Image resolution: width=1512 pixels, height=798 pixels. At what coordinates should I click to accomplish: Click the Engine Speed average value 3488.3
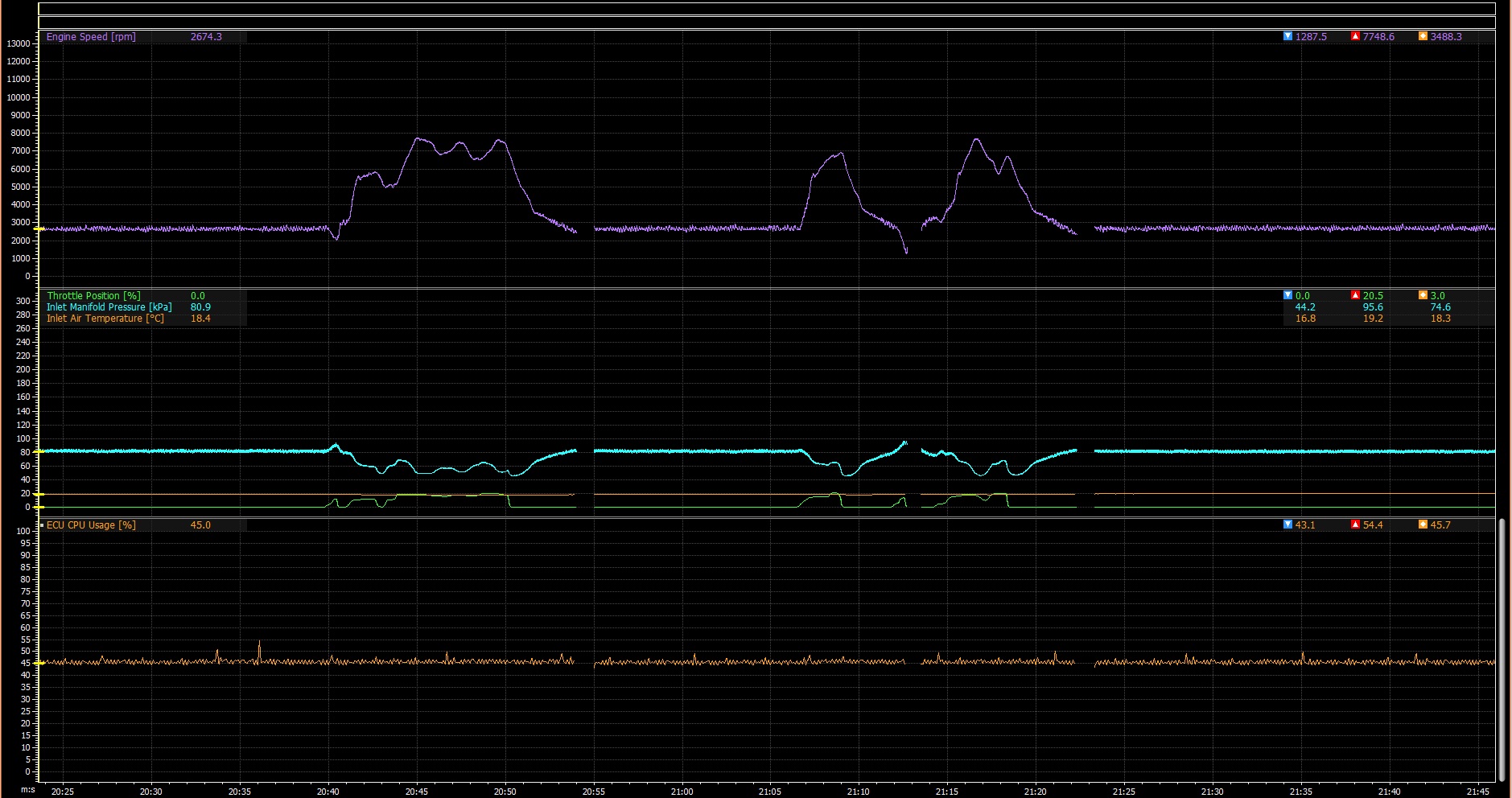(1446, 37)
